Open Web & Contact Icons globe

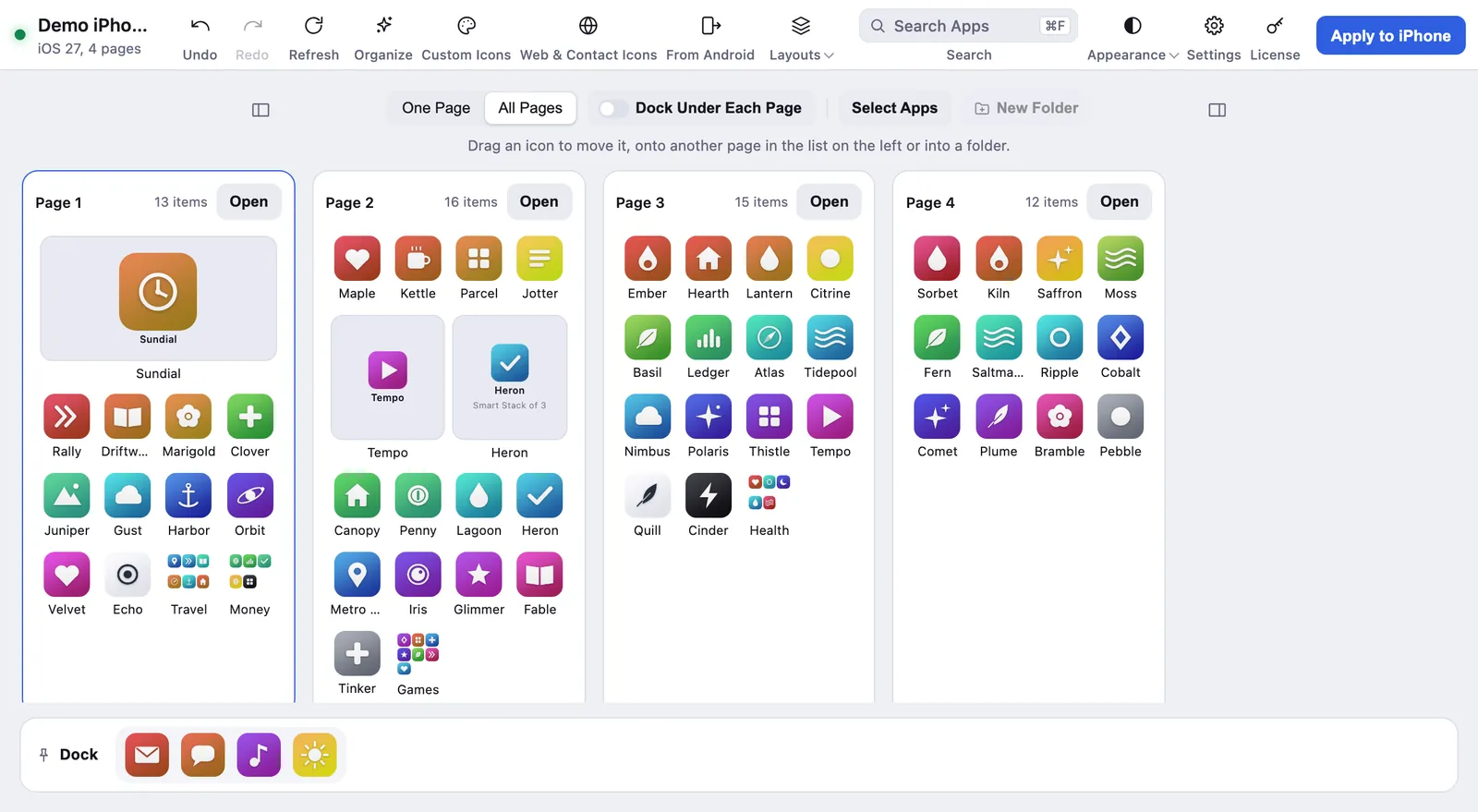(x=588, y=26)
